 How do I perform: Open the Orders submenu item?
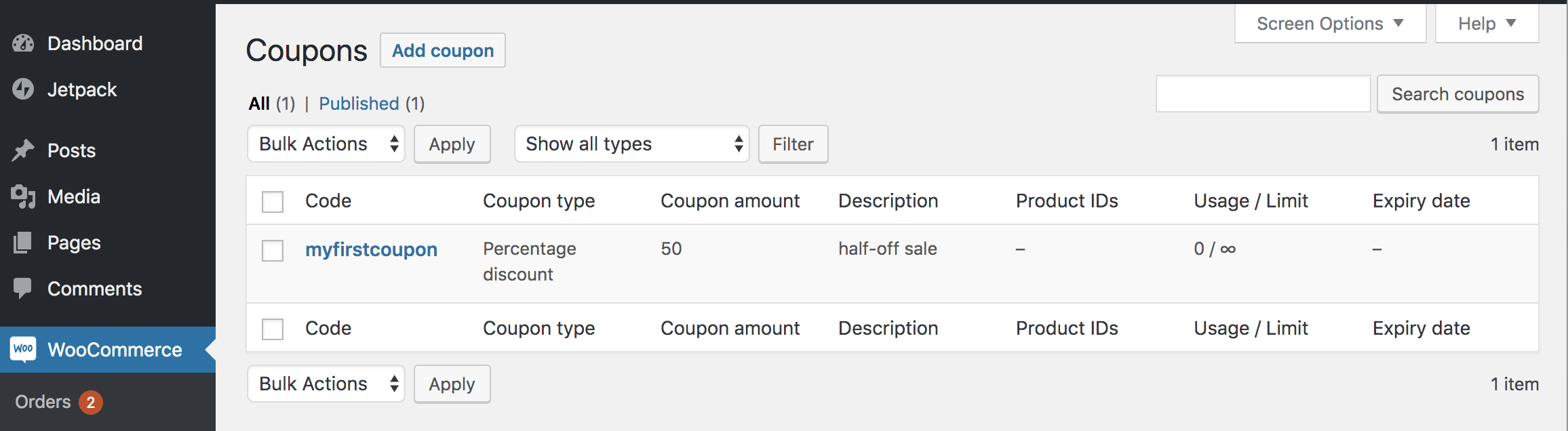pyautogui.click(x=43, y=402)
